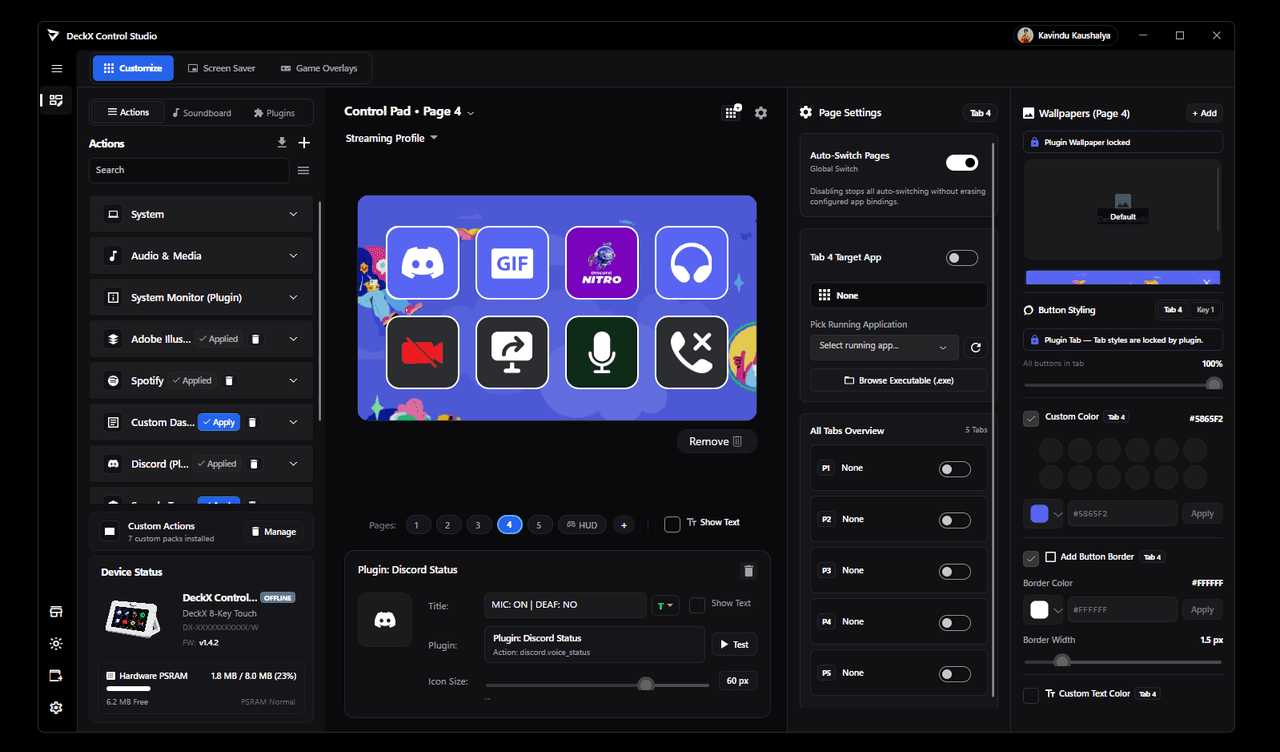
Task: Enable the Tab 4 Target App switch
Action: click(962, 258)
